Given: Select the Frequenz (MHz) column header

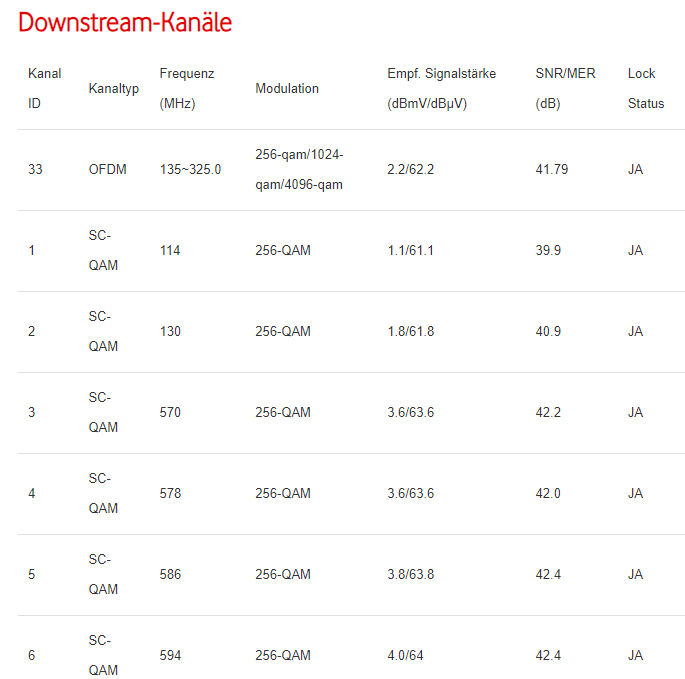Looking at the screenshot, I should point(187,88).
